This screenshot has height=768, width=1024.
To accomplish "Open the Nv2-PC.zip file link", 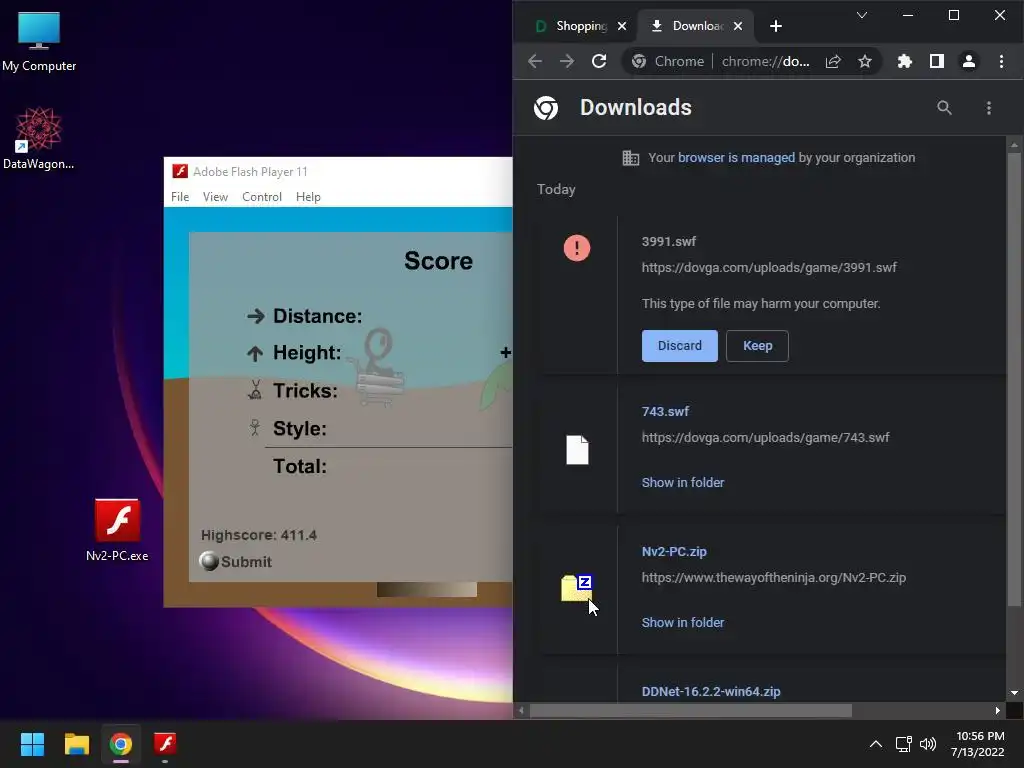I will click(x=674, y=551).
